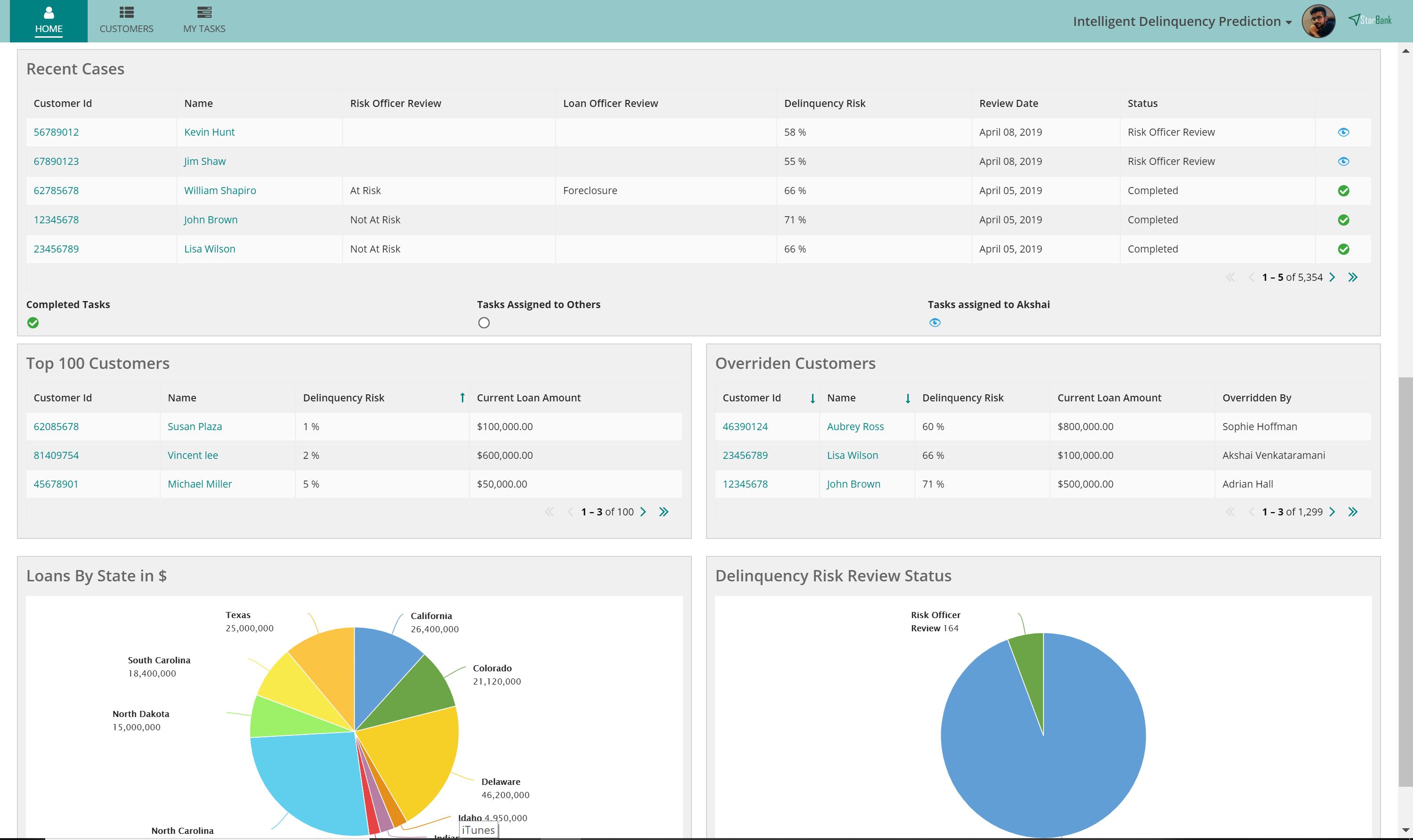
Task: Switch to My Tasks tab
Action: click(x=204, y=21)
